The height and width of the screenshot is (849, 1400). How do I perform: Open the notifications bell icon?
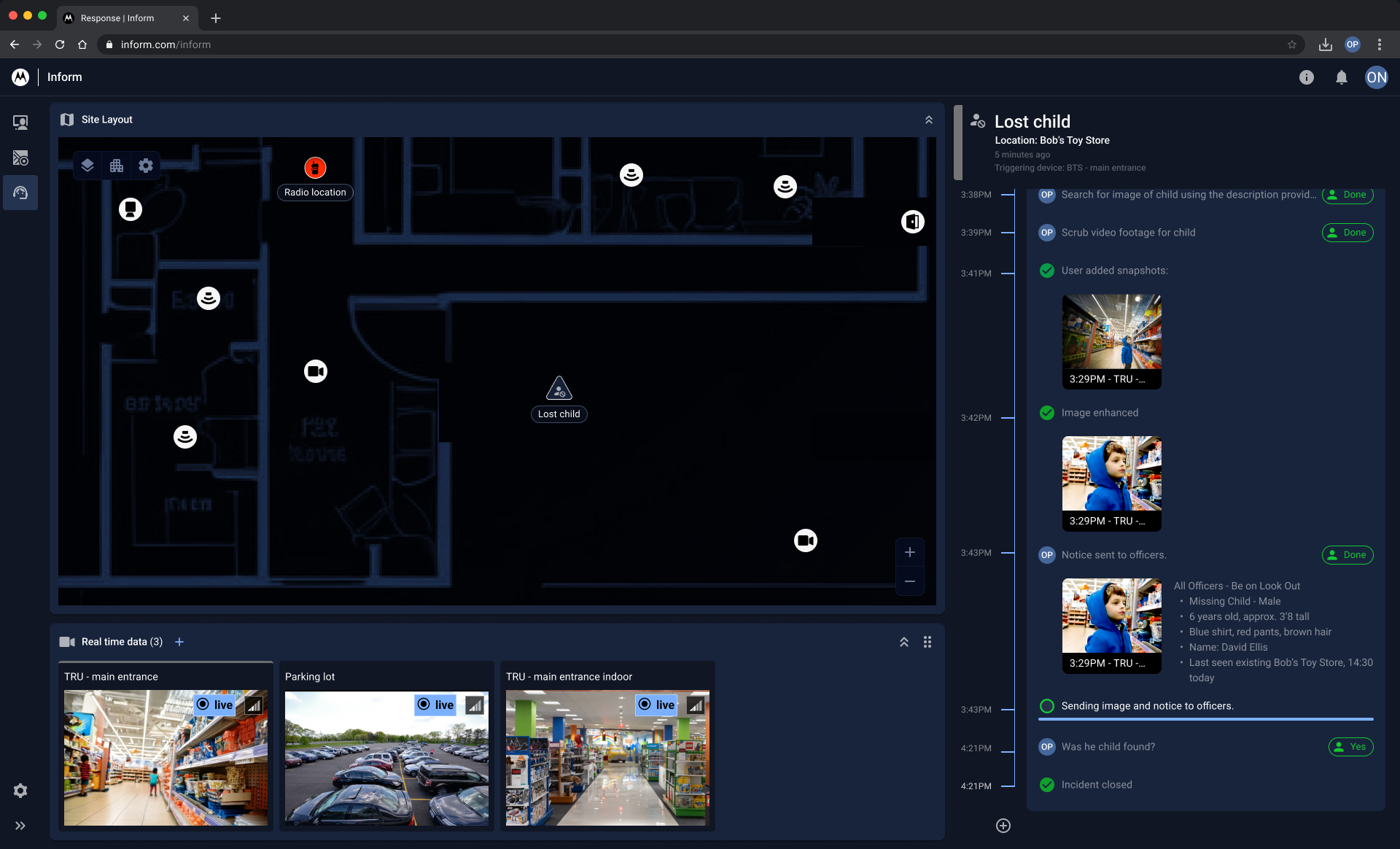[1341, 77]
